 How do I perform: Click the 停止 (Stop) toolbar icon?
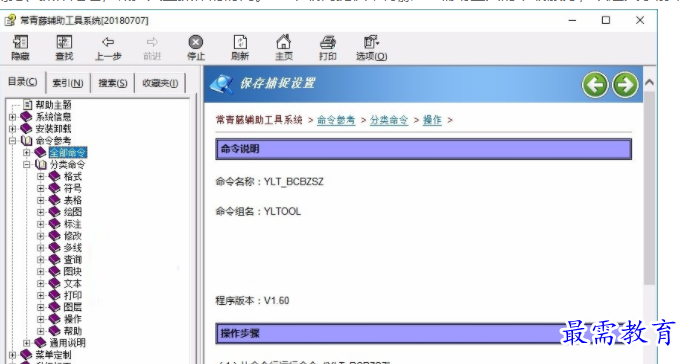pyautogui.click(x=196, y=48)
